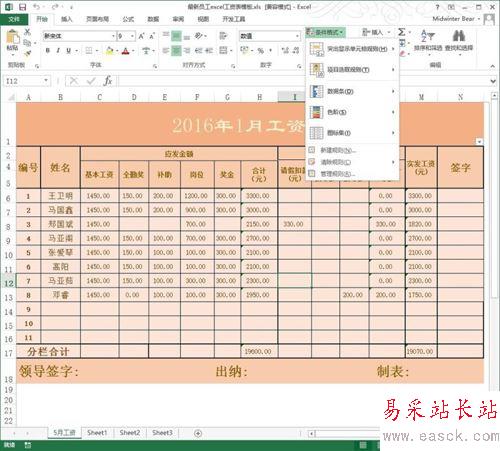Open the Developer tab
500x451 pixels.
[x=234, y=19]
